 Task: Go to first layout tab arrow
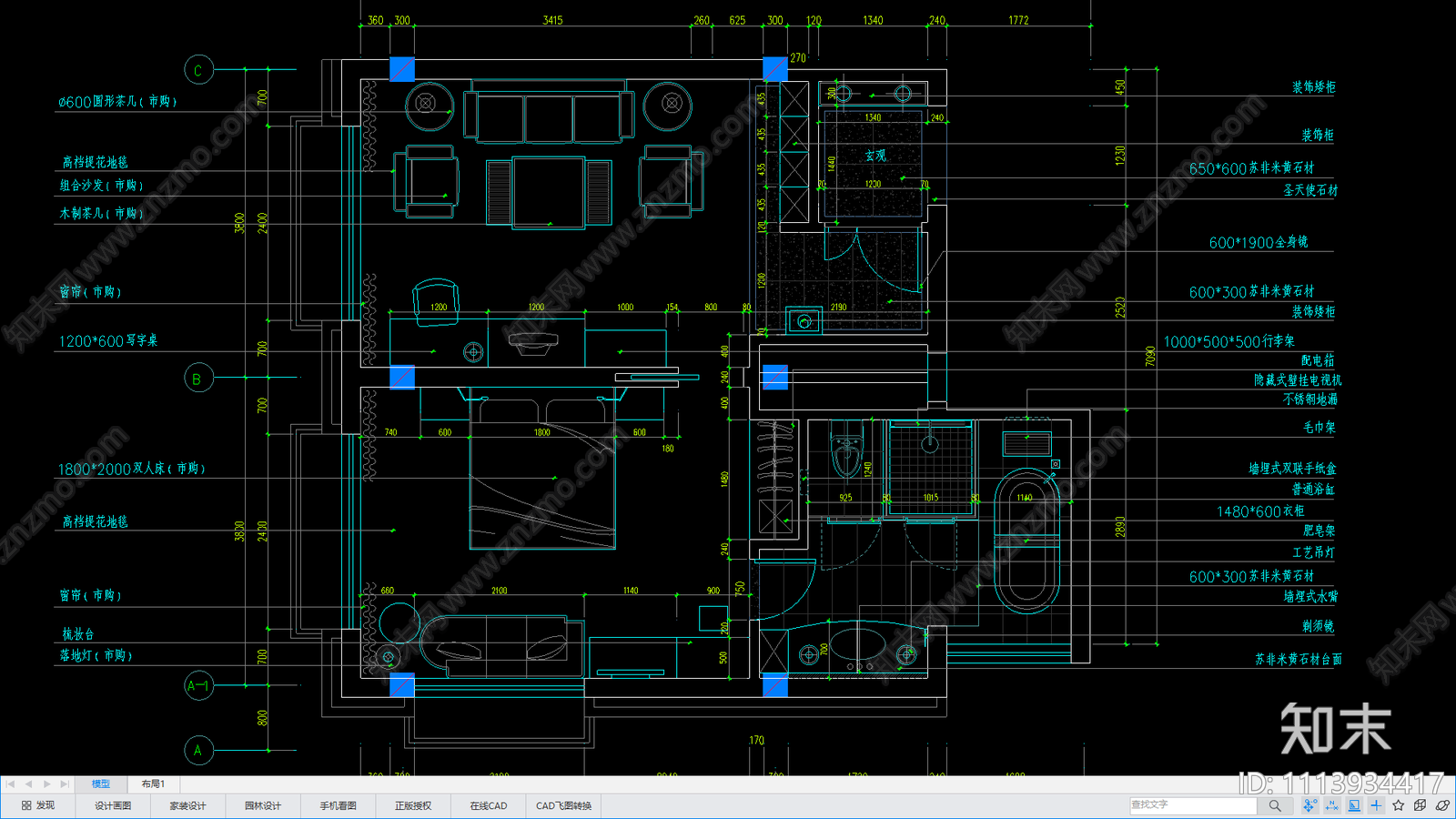10,784
